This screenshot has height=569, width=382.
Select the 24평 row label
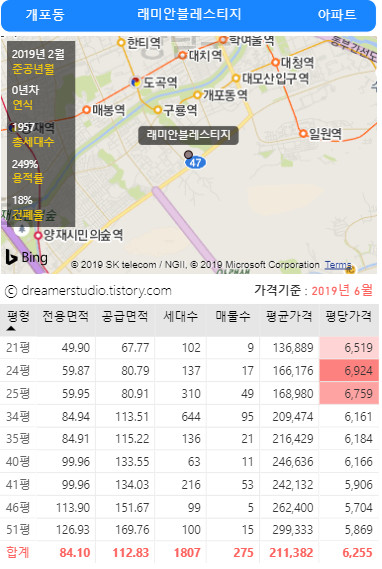18,371
